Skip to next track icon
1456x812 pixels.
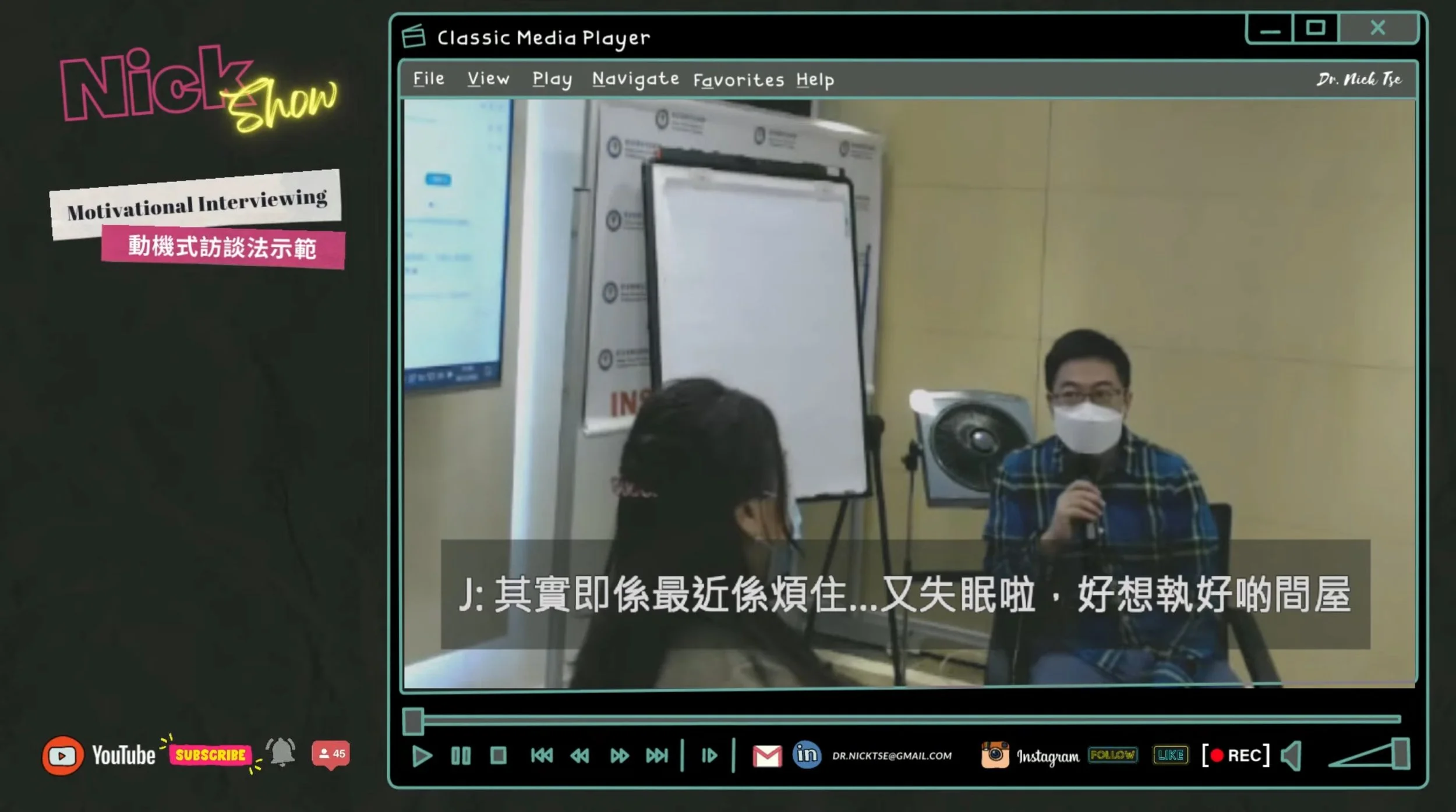point(657,756)
